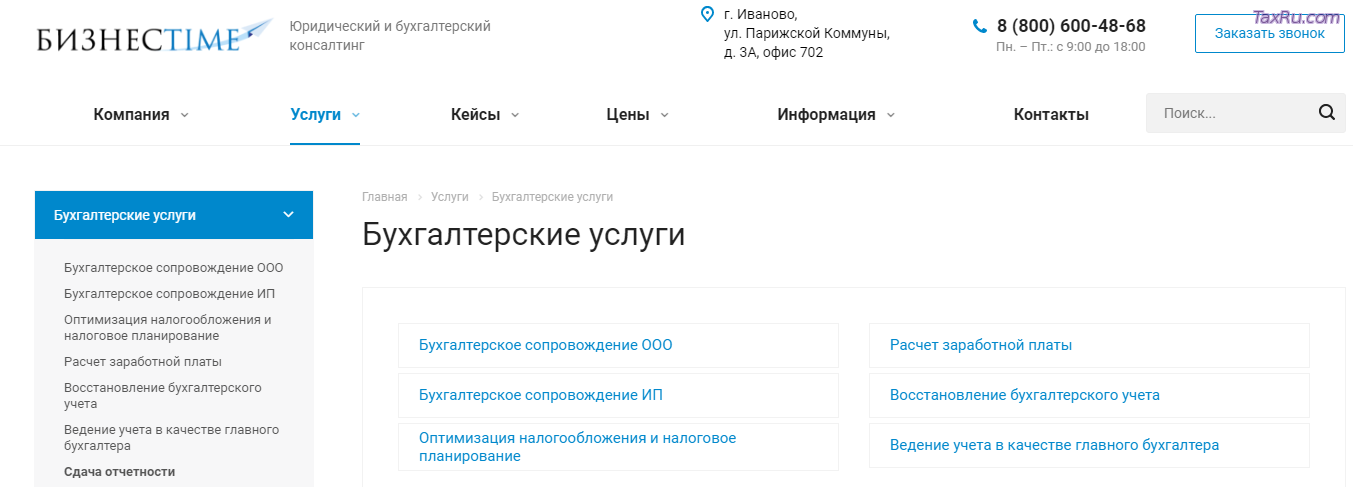The height and width of the screenshot is (487, 1353).
Task: Expand the Кейсы menu chevron
Action: (515, 115)
